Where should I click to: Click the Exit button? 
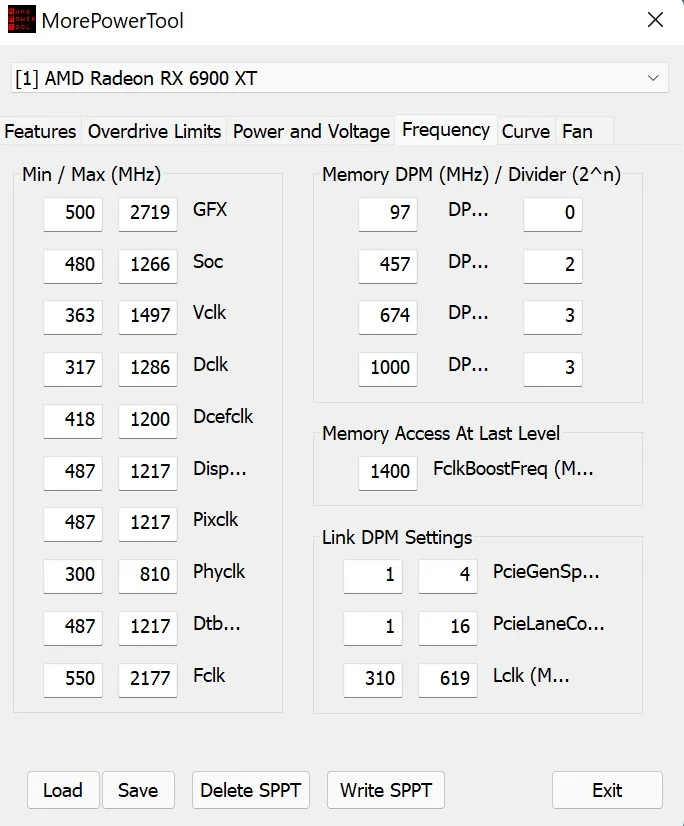(607, 790)
